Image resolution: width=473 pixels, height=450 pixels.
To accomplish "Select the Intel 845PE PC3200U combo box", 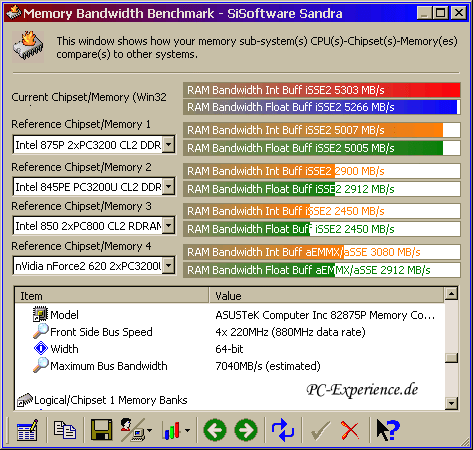I will pos(94,186).
